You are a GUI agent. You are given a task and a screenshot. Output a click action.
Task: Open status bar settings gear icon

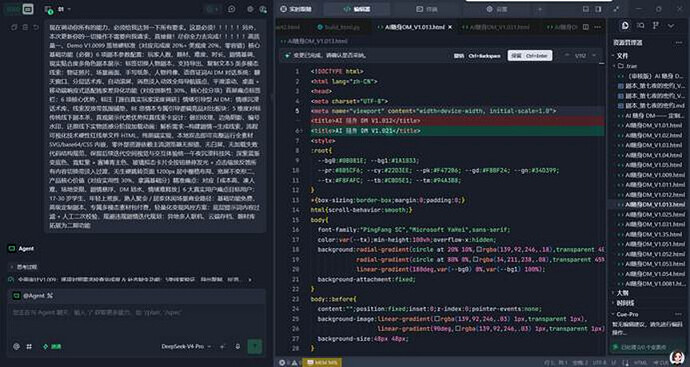(x=283, y=363)
